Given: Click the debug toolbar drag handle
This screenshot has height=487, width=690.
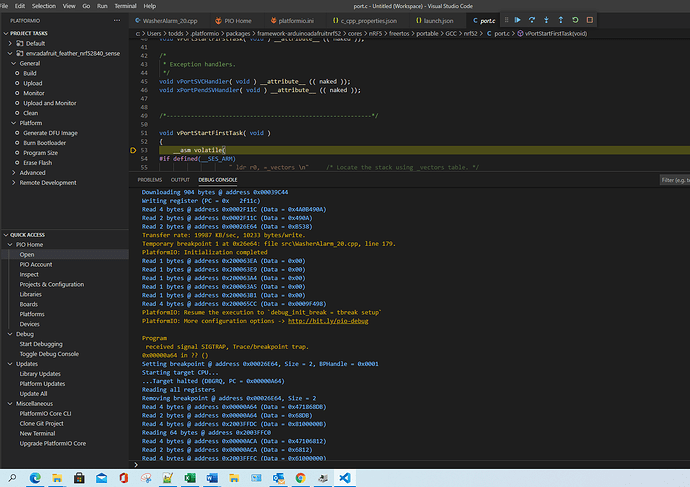Looking at the screenshot, I should 506,20.
